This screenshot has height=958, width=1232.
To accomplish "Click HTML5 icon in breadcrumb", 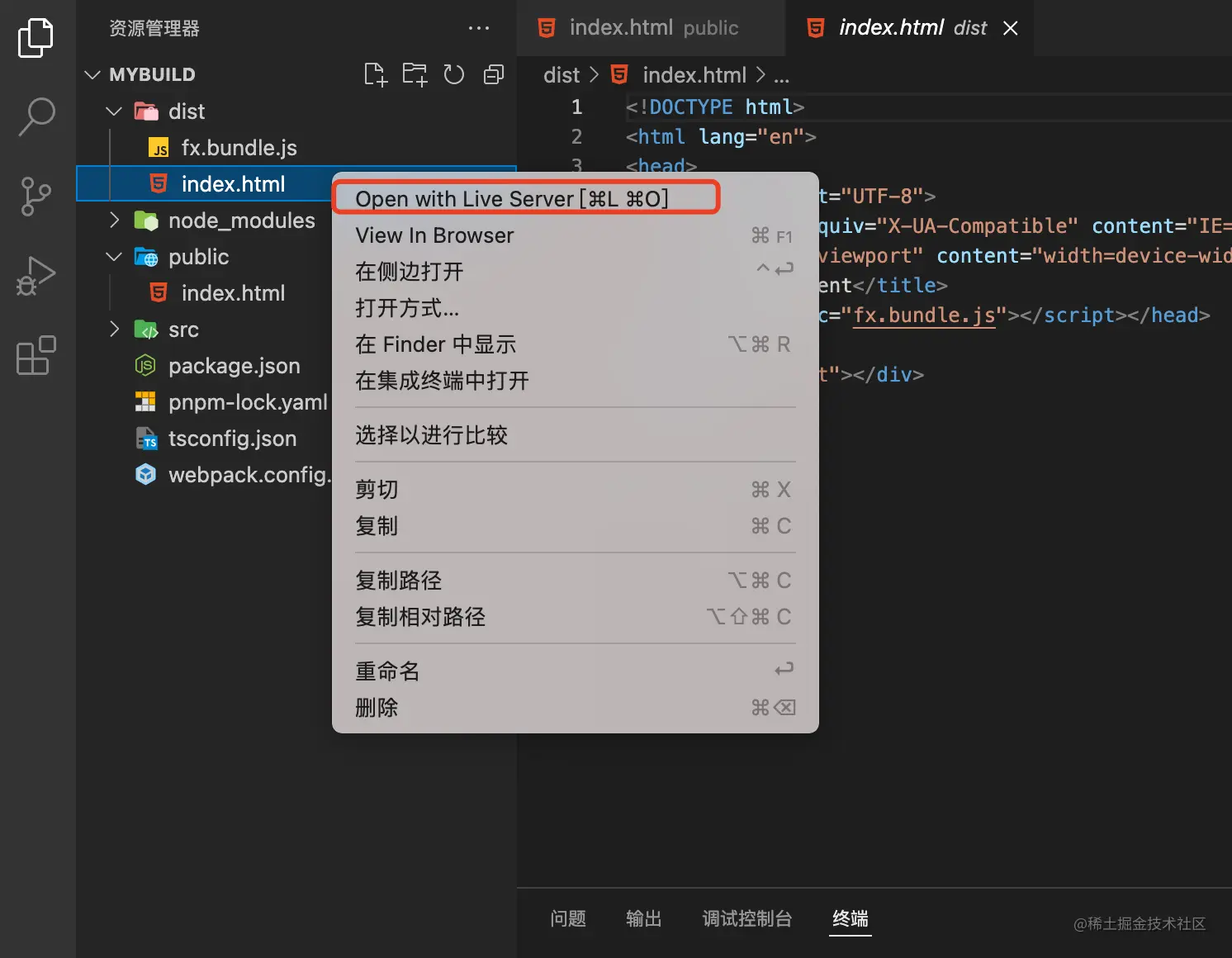I will coord(619,75).
